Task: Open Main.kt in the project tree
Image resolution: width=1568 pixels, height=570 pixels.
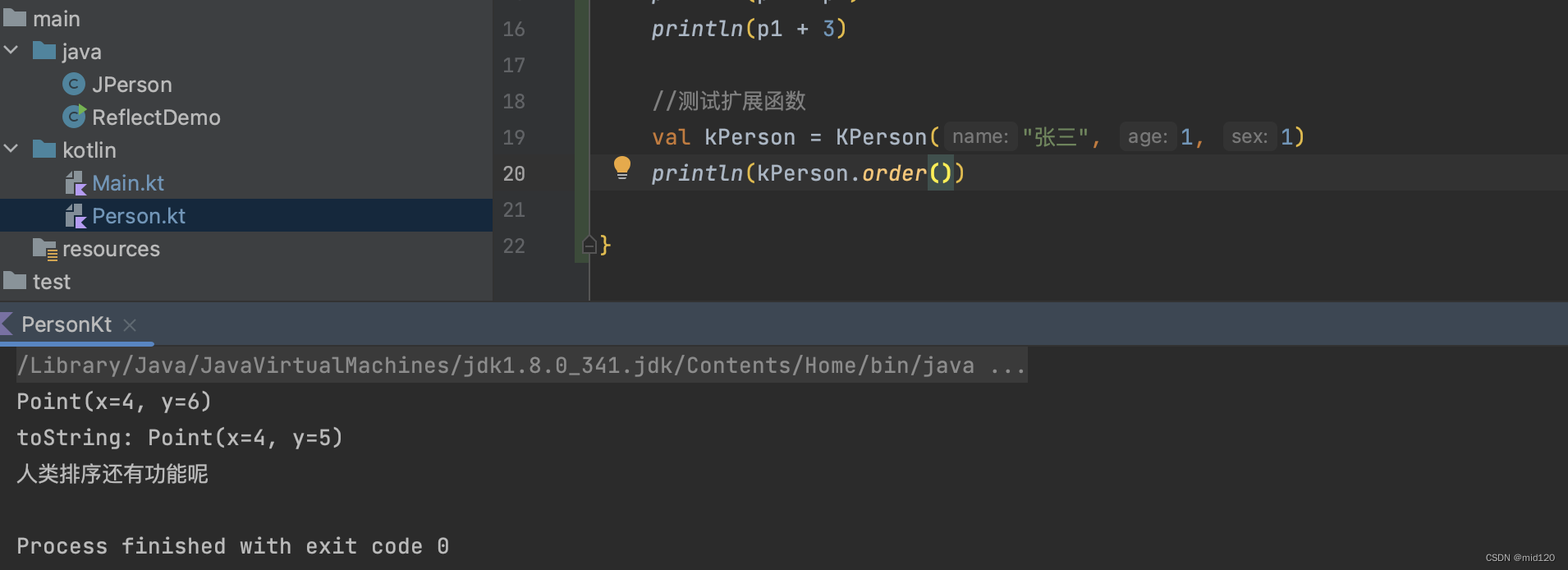Action: 128,183
